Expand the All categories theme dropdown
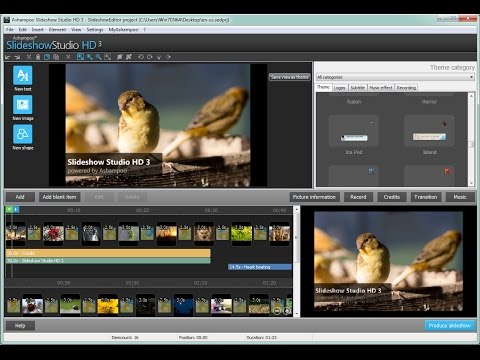The width and height of the screenshot is (480, 360). tap(395, 77)
